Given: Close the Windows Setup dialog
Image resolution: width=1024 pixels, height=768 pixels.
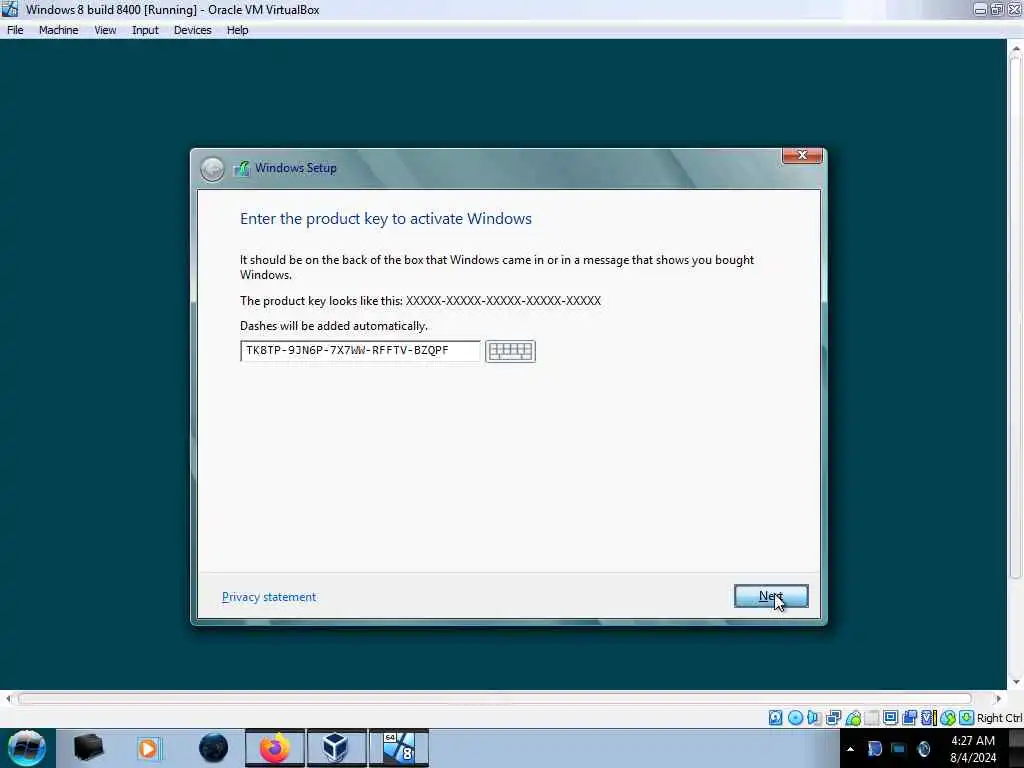Looking at the screenshot, I should click(802, 155).
